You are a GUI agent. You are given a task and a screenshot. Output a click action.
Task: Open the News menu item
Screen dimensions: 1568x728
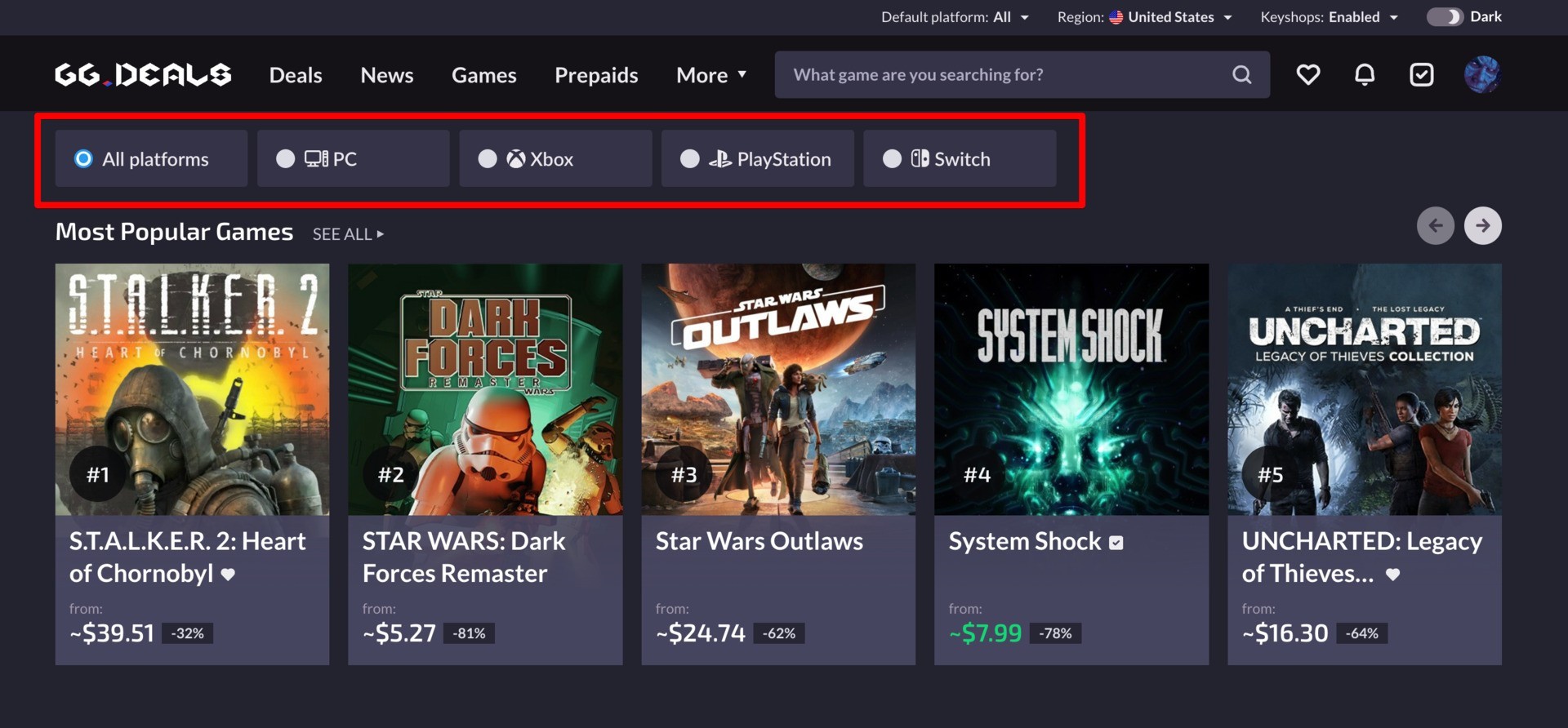coord(387,75)
